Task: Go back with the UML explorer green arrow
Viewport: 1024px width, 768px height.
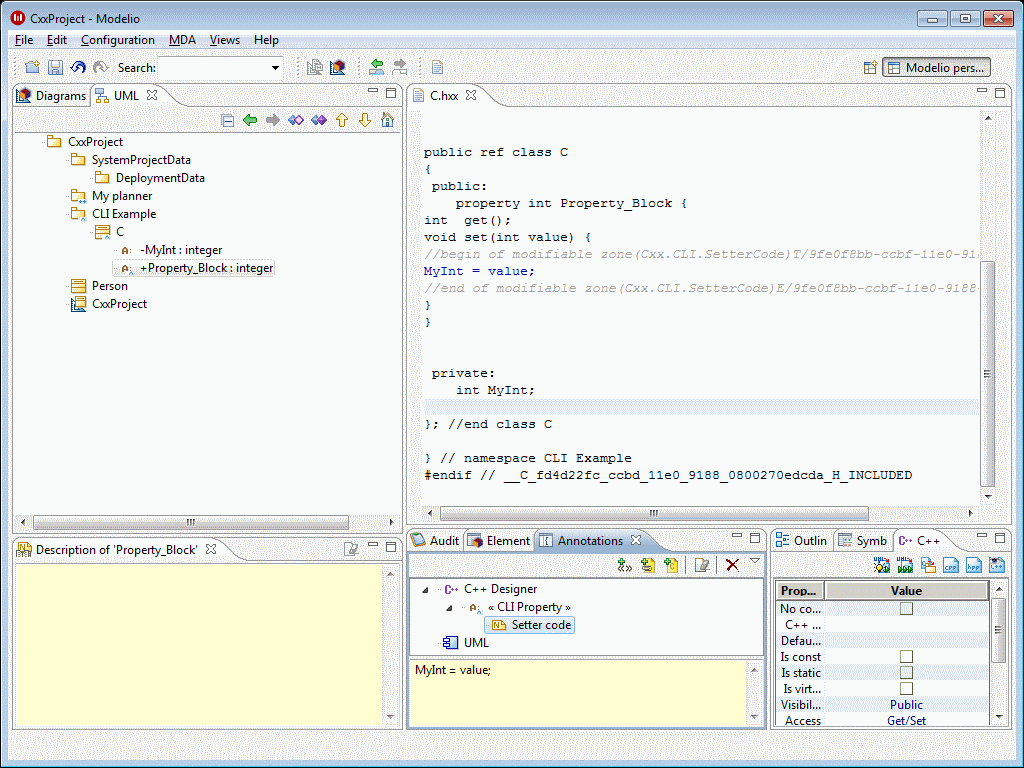Action: pos(250,120)
